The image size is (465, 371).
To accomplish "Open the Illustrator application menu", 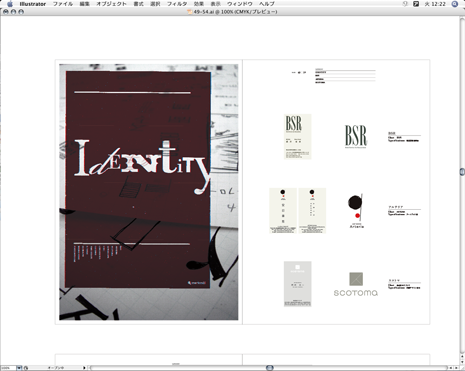I will (33, 4).
